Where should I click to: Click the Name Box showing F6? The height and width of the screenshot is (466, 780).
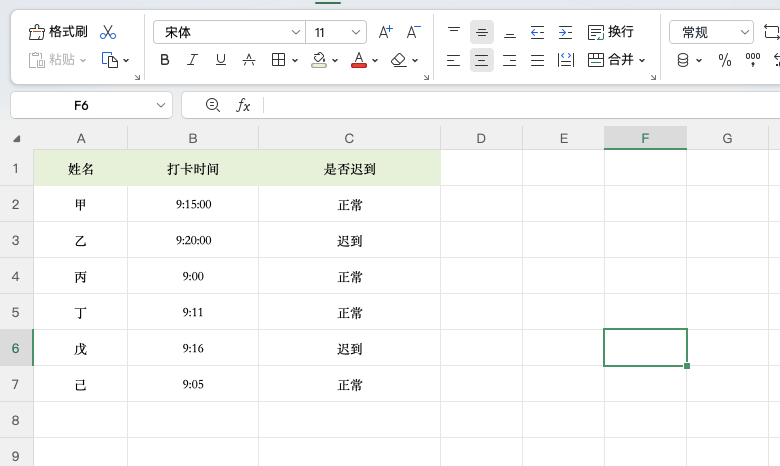[x=82, y=105]
